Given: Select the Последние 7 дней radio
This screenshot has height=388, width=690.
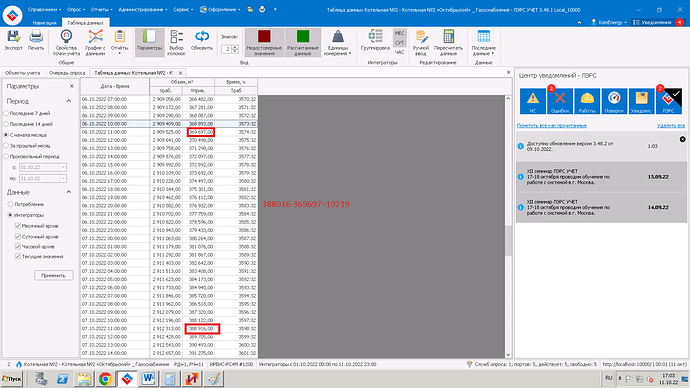Looking at the screenshot, I should (x=6, y=113).
